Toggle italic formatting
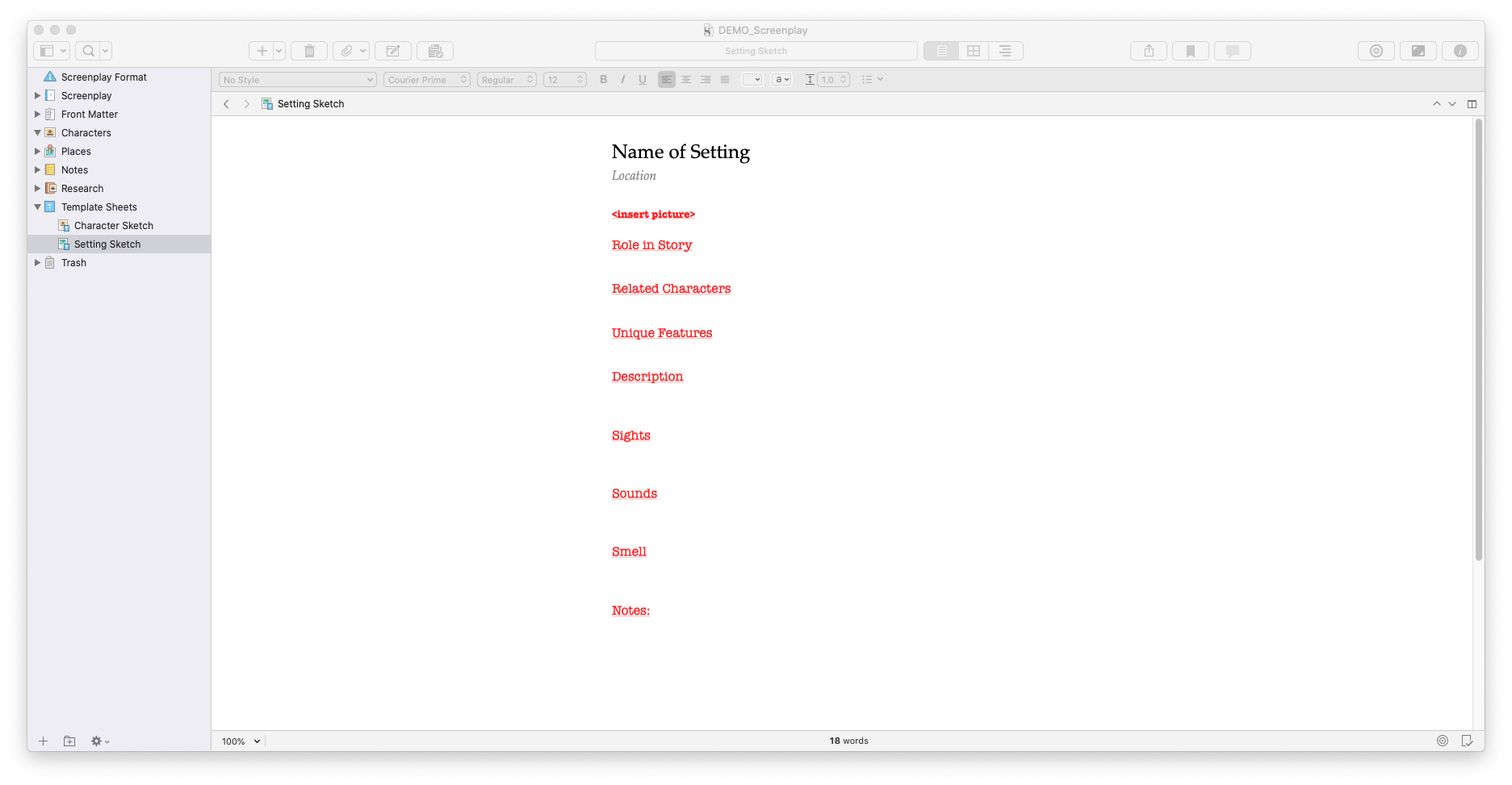 pyautogui.click(x=622, y=79)
